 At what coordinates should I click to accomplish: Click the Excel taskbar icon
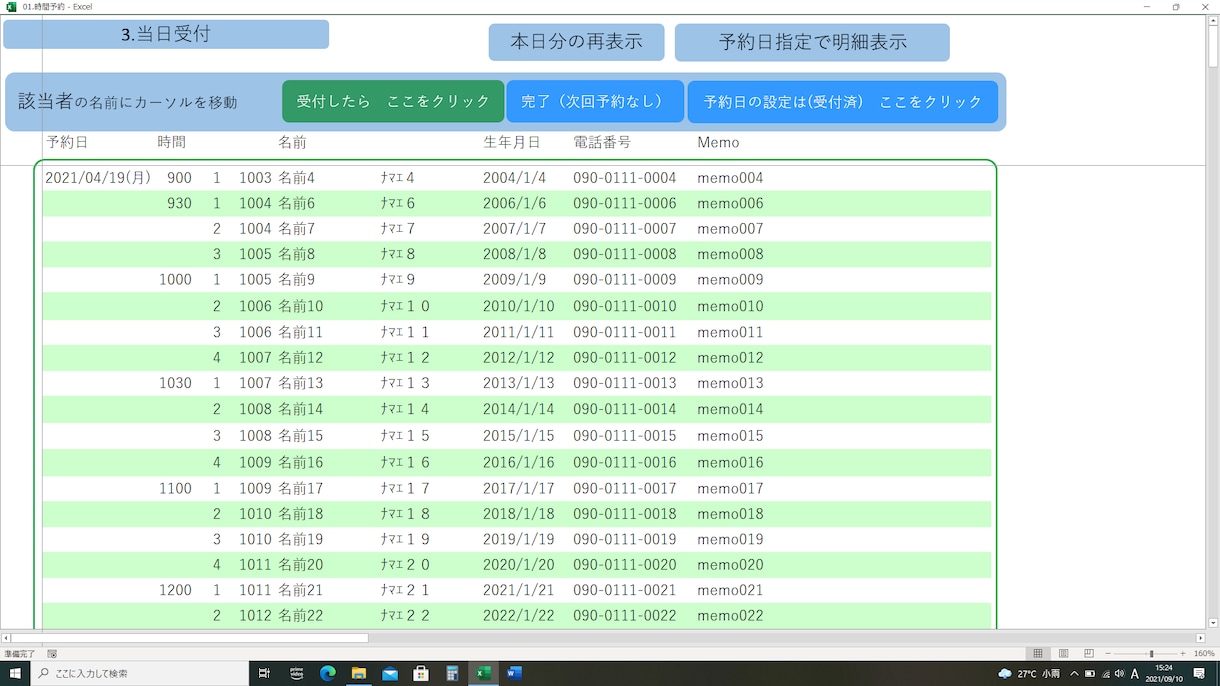pyautogui.click(x=483, y=673)
